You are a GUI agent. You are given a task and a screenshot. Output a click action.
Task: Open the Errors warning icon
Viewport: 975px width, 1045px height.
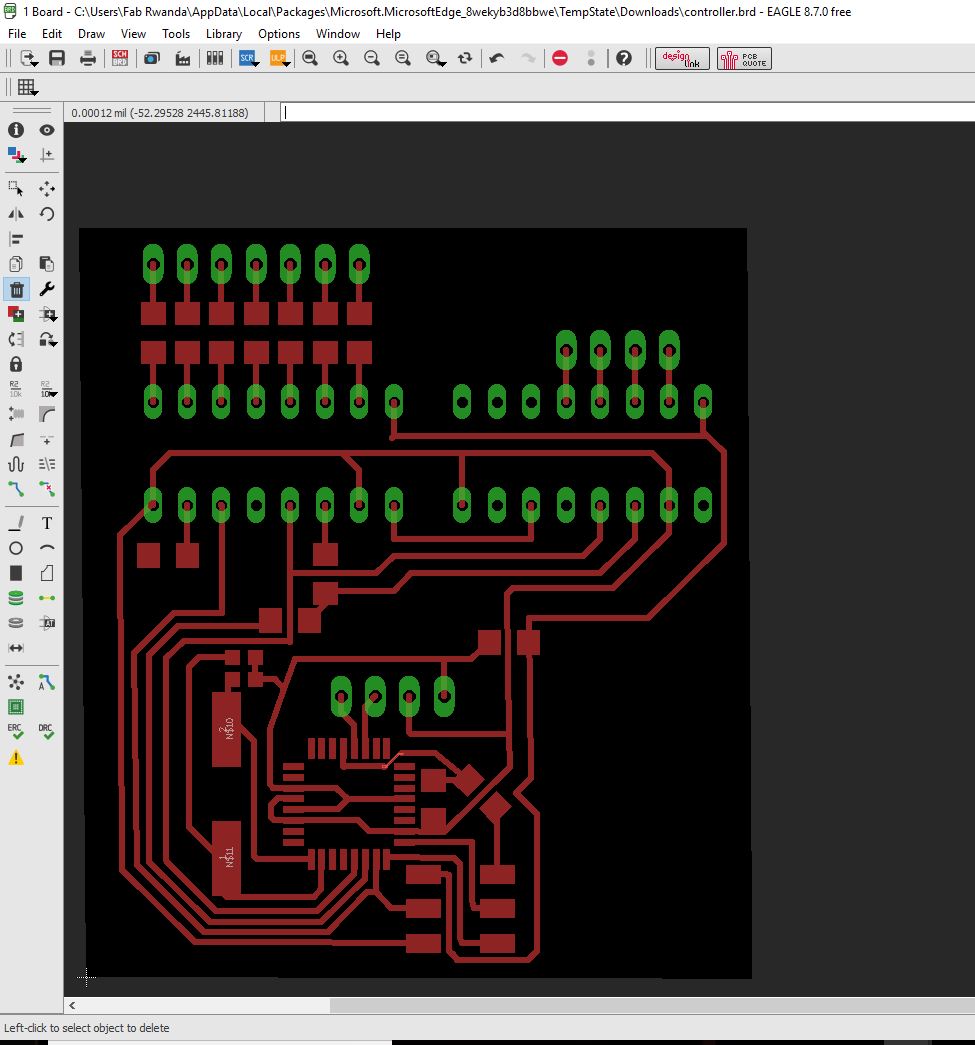(x=16, y=758)
